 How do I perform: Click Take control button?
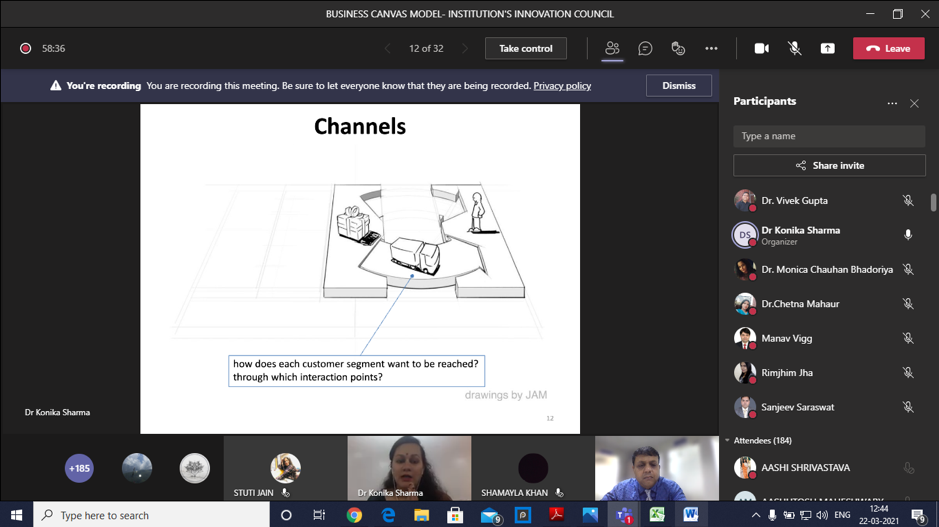pos(526,49)
